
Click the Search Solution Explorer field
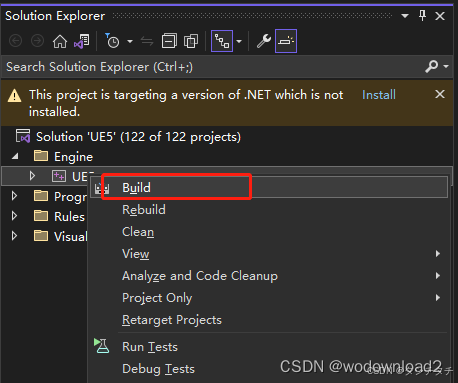tap(213, 67)
